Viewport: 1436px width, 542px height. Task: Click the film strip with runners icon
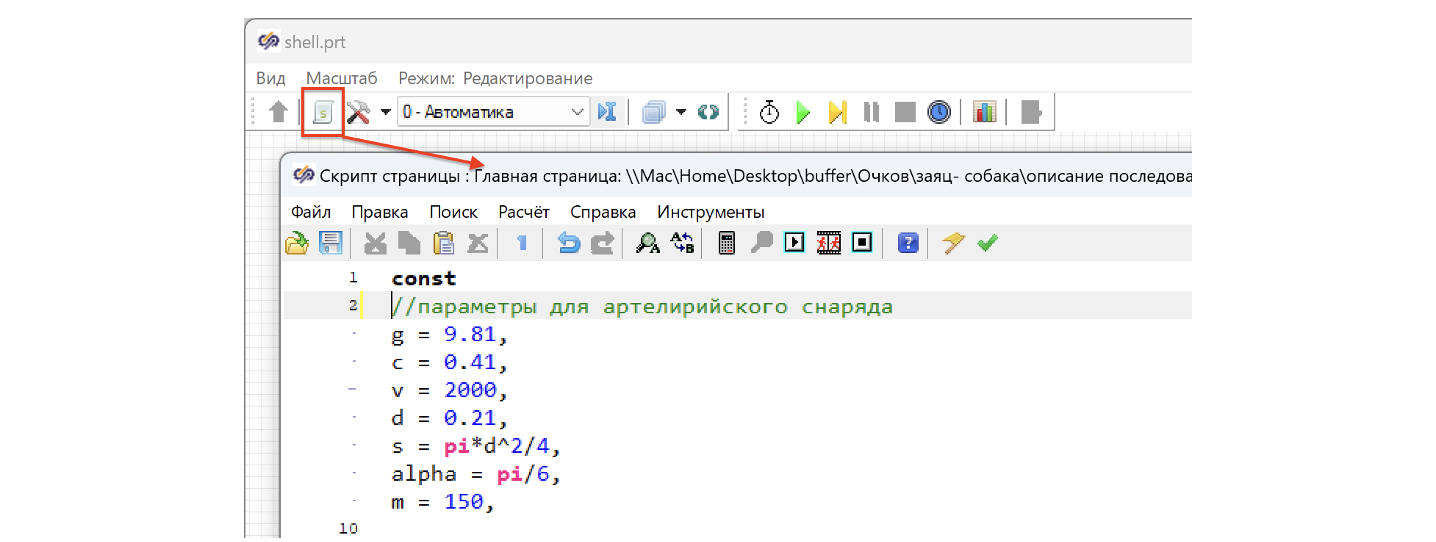tap(829, 243)
